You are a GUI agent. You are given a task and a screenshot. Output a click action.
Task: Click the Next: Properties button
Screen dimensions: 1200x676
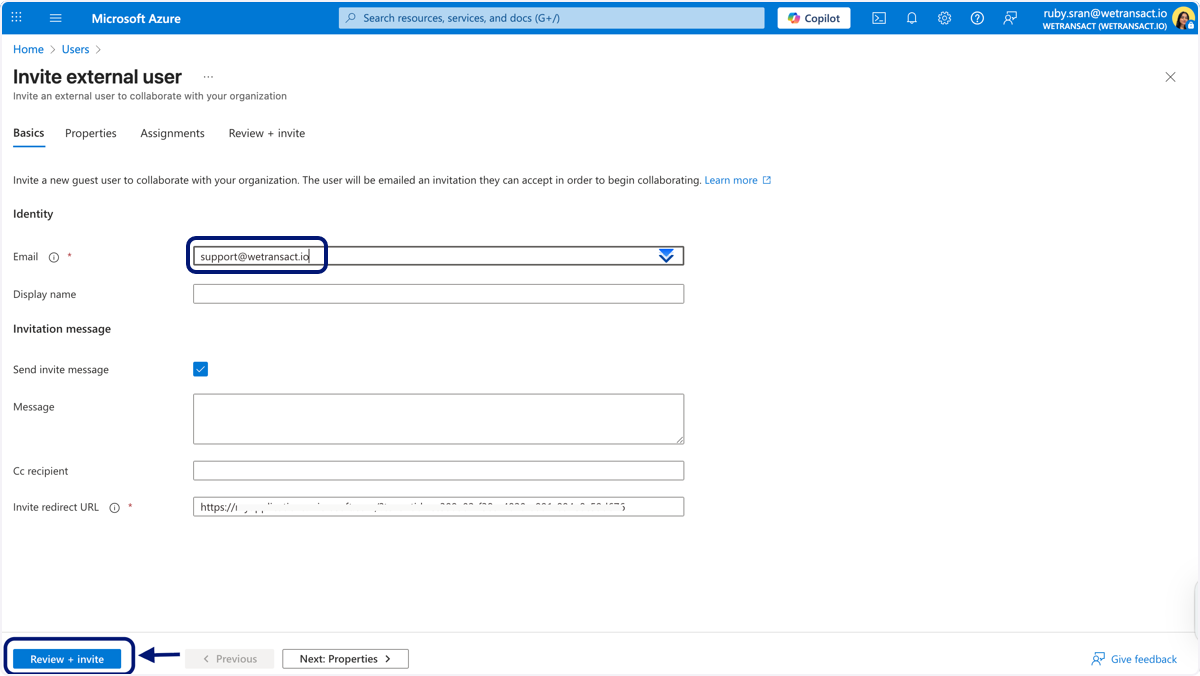pos(345,659)
